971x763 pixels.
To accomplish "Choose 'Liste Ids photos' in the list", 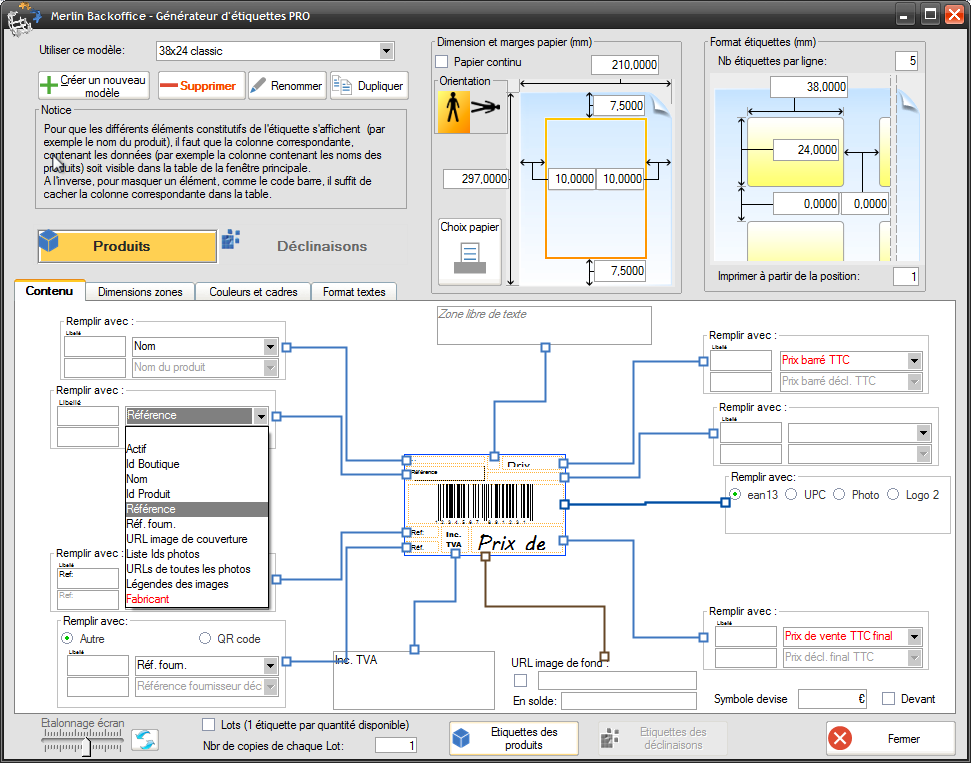I will coord(197,554).
